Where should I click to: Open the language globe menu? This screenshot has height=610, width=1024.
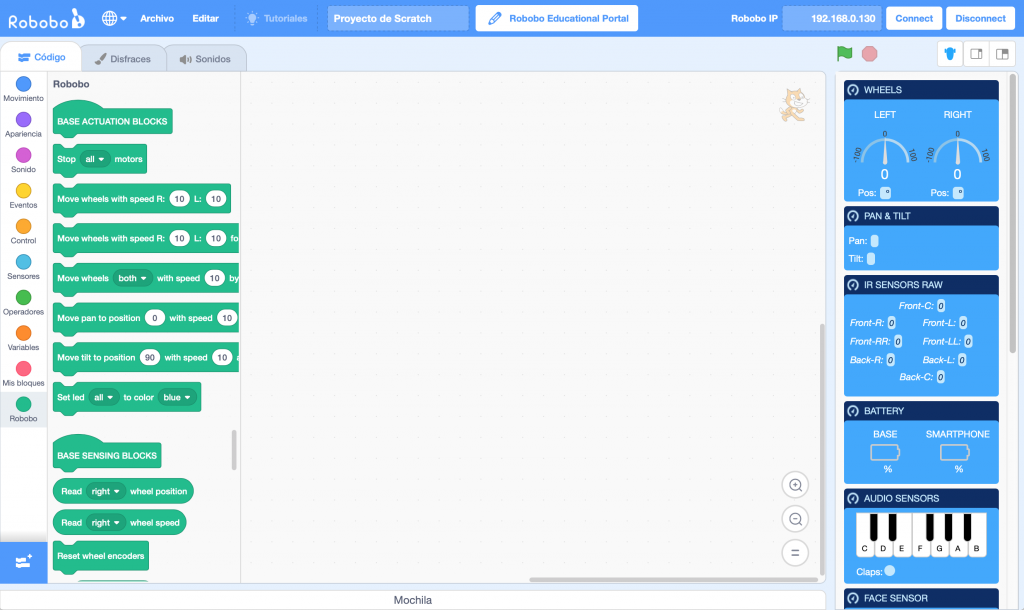114,18
